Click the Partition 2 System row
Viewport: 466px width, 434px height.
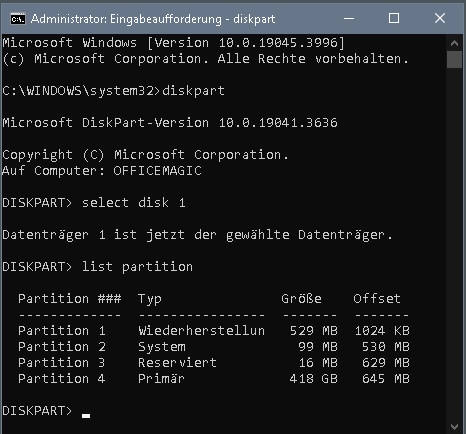pos(214,347)
